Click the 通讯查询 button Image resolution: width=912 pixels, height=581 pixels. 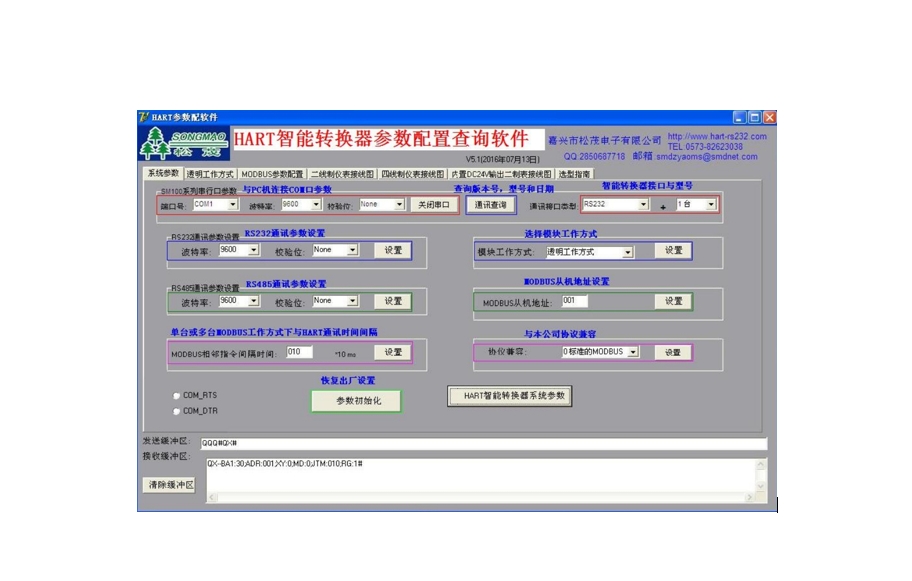coord(490,204)
